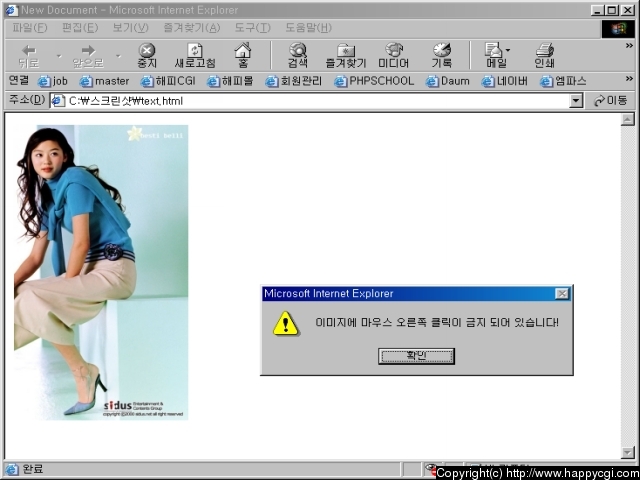Click the woman photo on the page
The height and width of the screenshot is (480, 640).
[101, 272]
